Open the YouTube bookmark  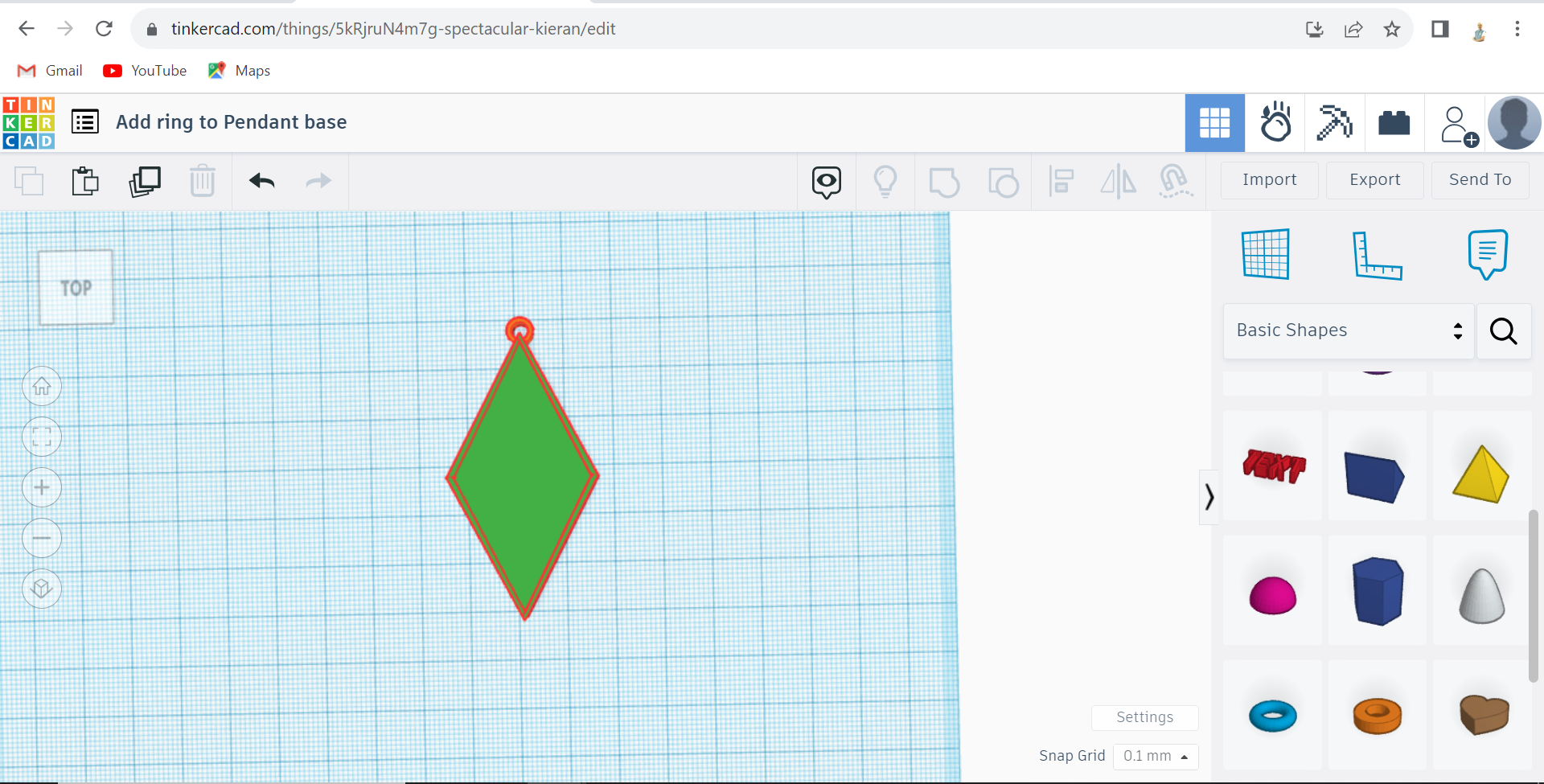tap(145, 71)
